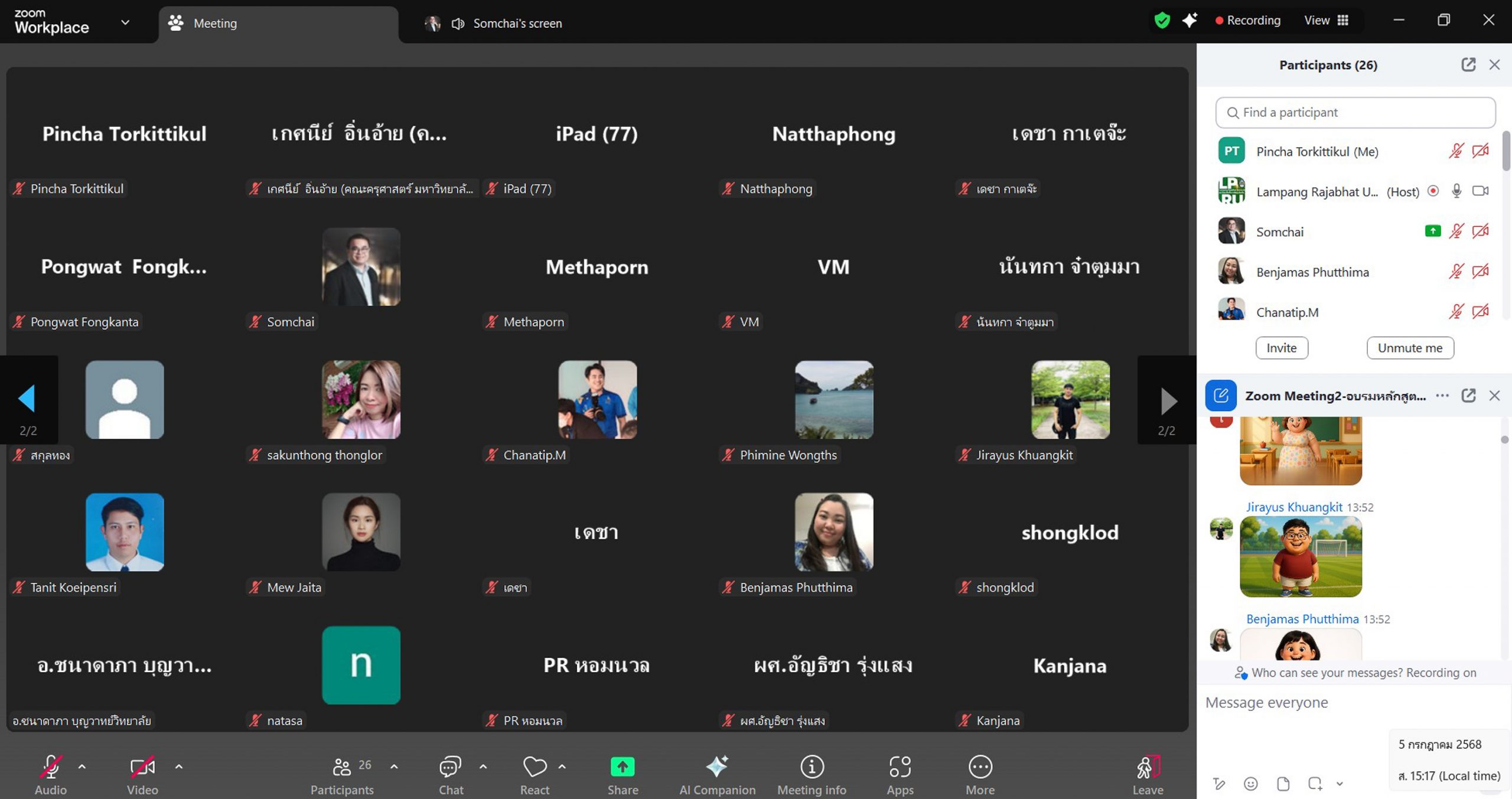Switch to the Meeting tab
This screenshot has height=799, width=1512.
[x=278, y=23]
